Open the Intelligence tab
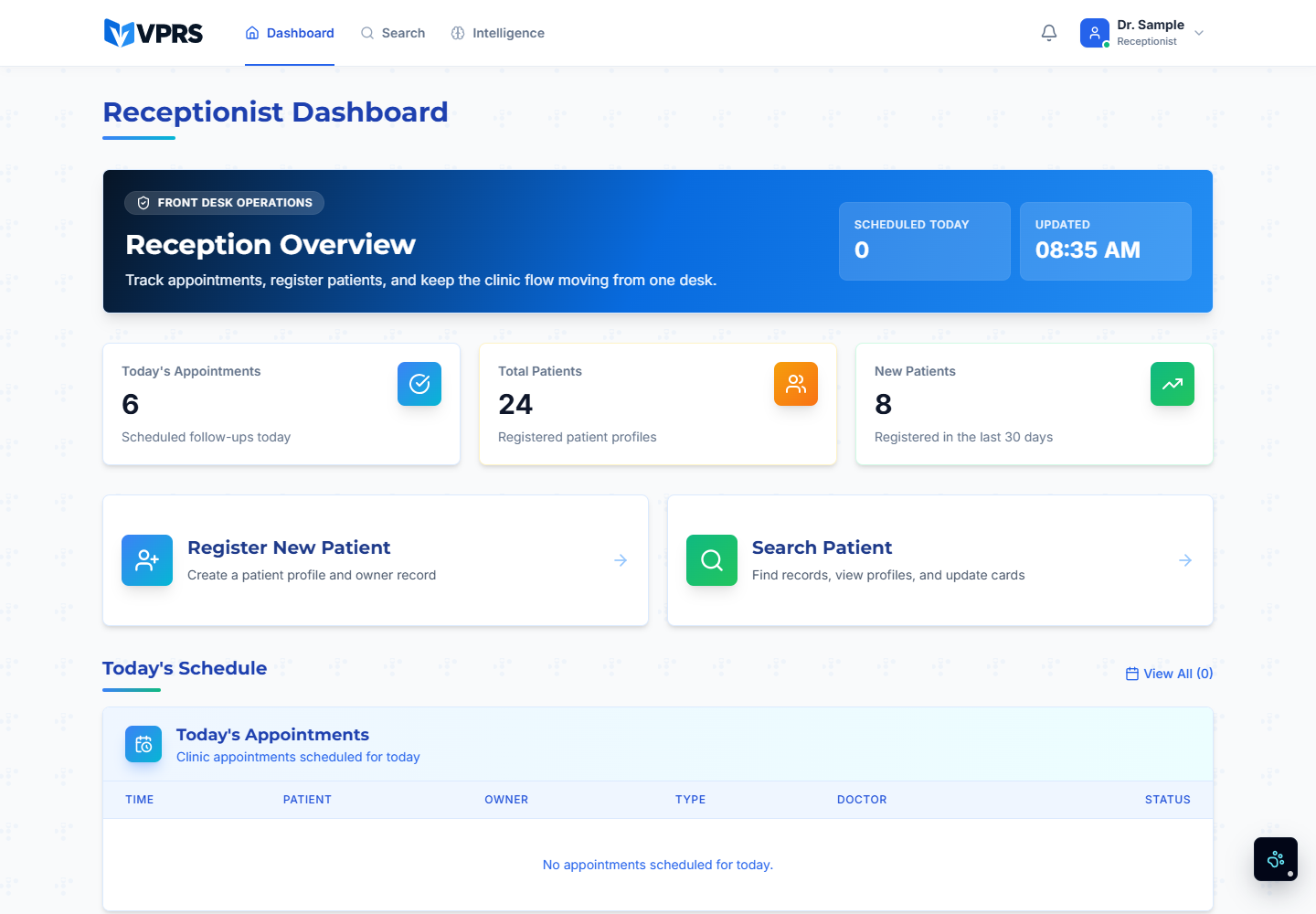Viewport: 1316px width, 914px height. pos(497,33)
